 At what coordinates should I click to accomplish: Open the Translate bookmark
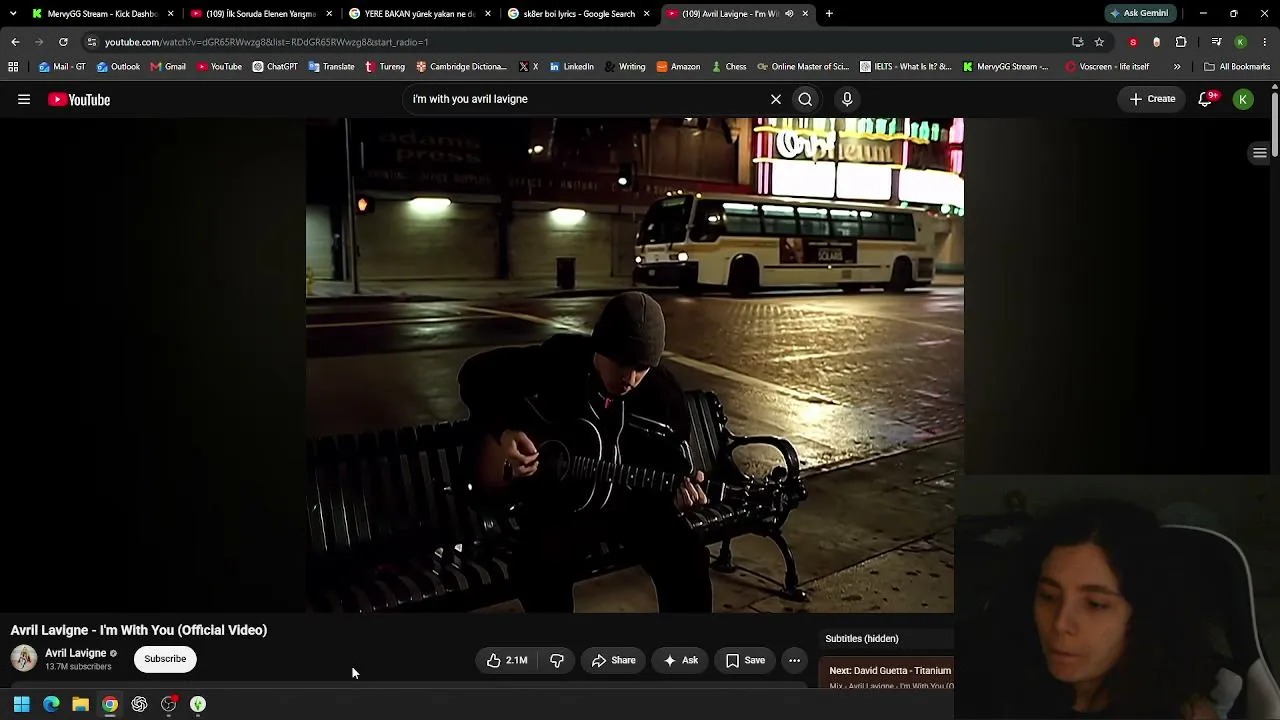[332, 67]
